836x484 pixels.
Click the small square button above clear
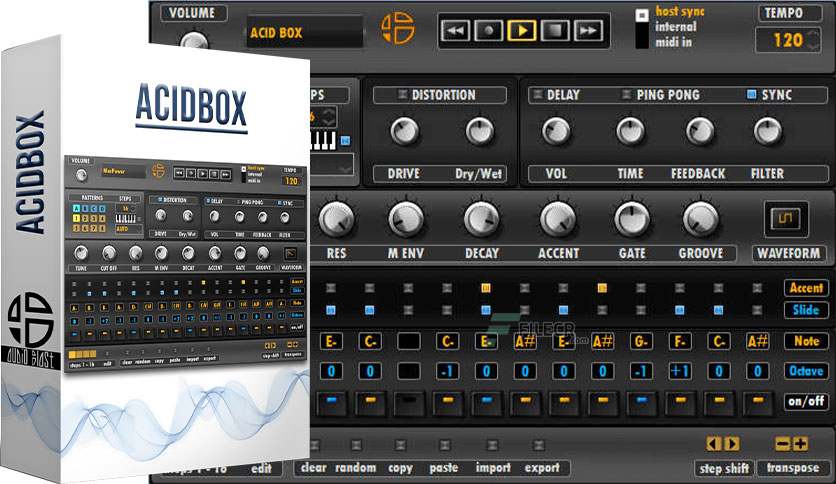click(x=315, y=445)
